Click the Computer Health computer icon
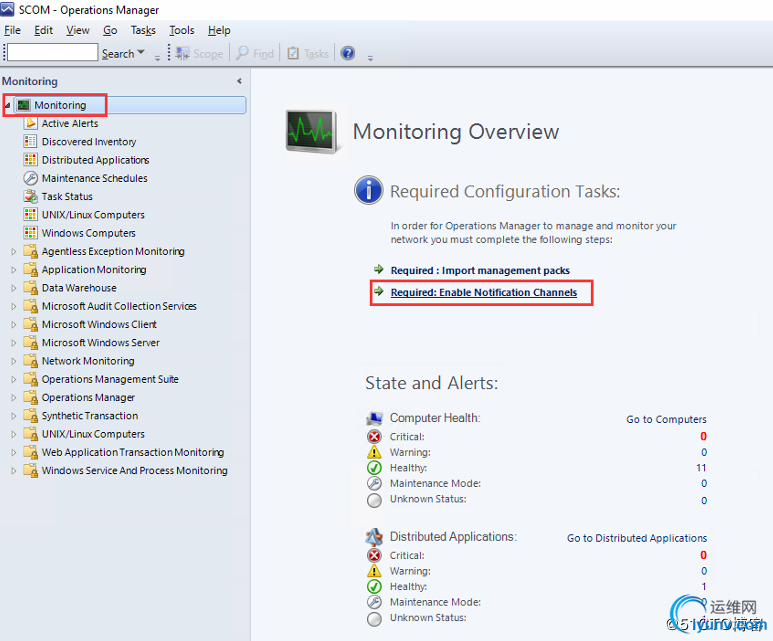 [x=374, y=418]
